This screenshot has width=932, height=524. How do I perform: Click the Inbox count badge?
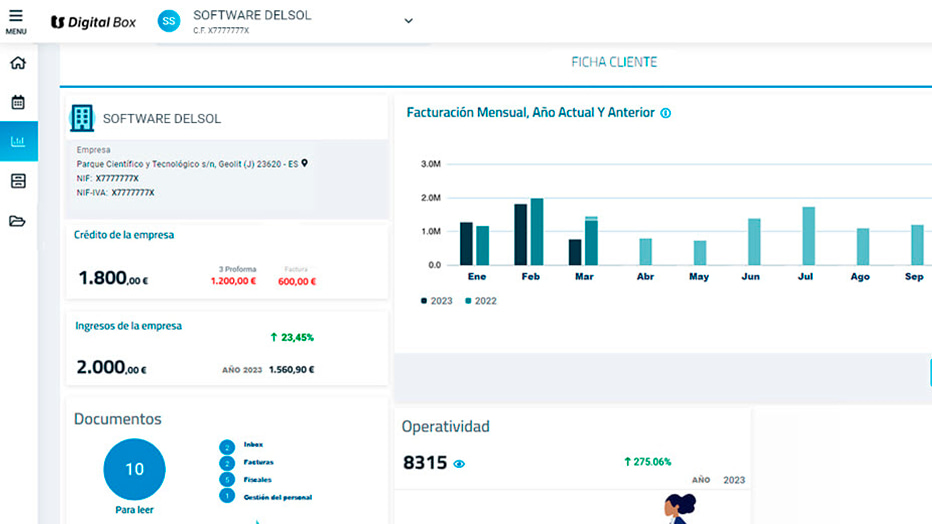tap(226, 447)
